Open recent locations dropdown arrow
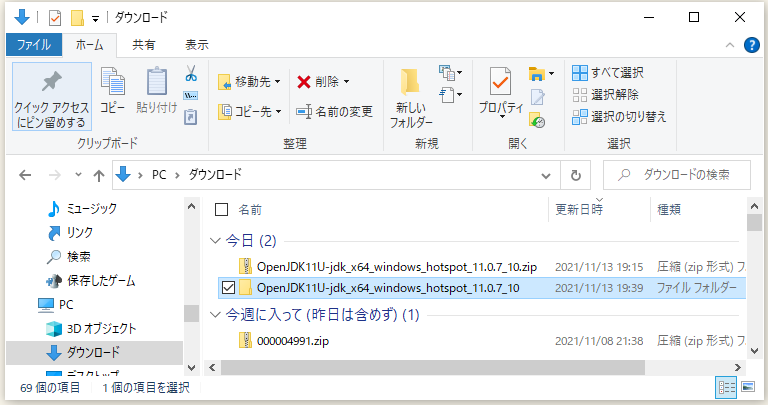This screenshot has height=405, width=768. pyautogui.click(x=78, y=175)
